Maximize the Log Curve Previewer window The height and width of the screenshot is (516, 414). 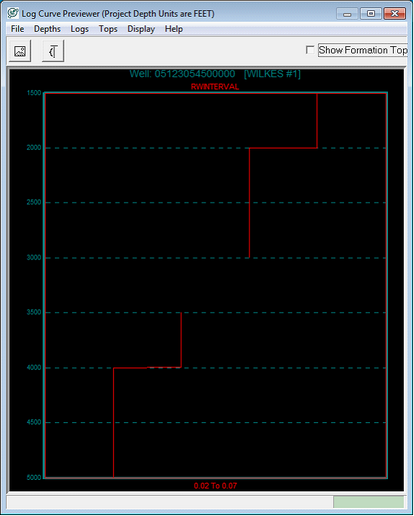coord(371,14)
